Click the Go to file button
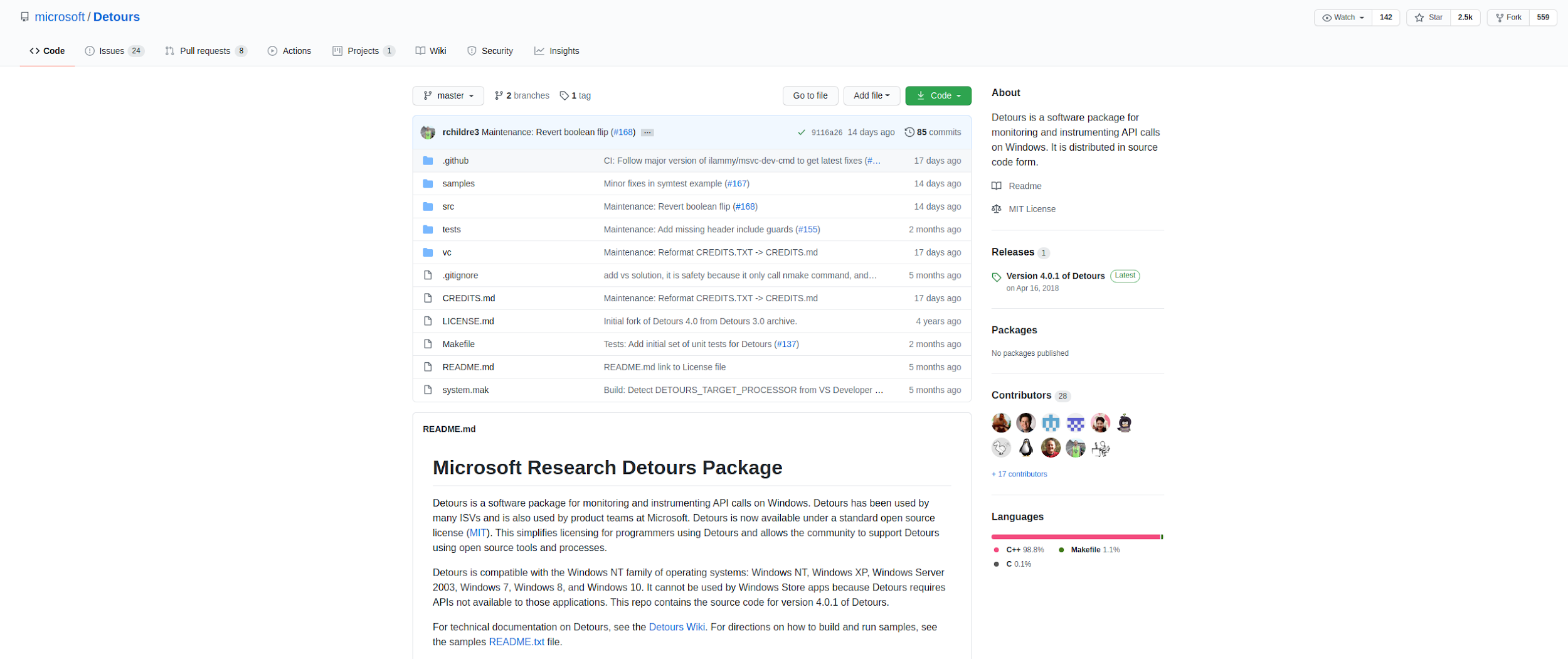The image size is (1568, 659). 810,95
